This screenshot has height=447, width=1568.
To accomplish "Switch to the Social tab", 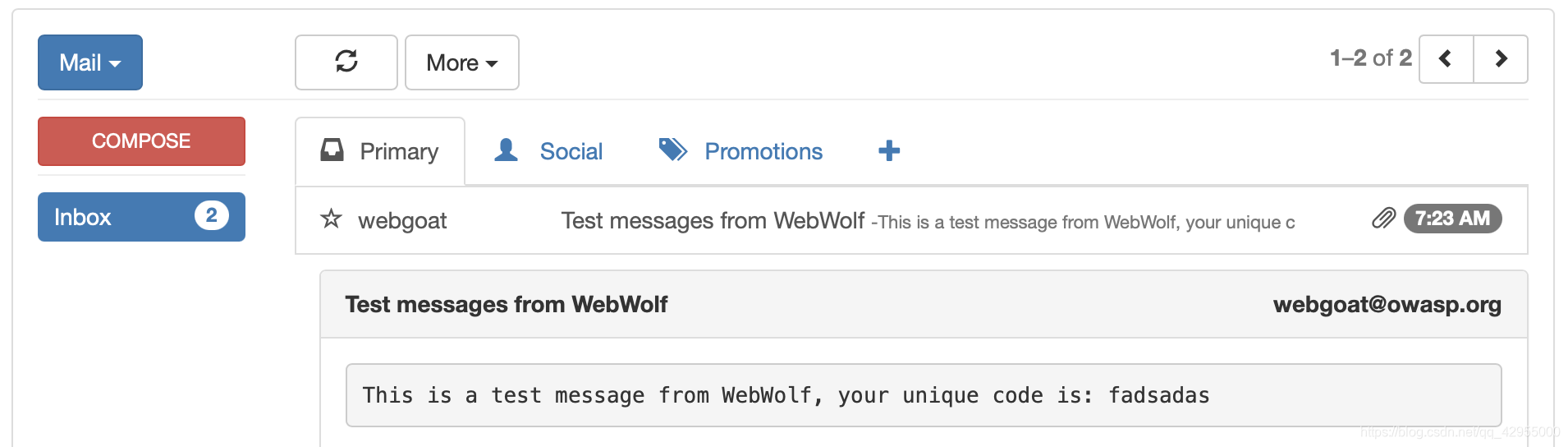I will click(x=571, y=152).
